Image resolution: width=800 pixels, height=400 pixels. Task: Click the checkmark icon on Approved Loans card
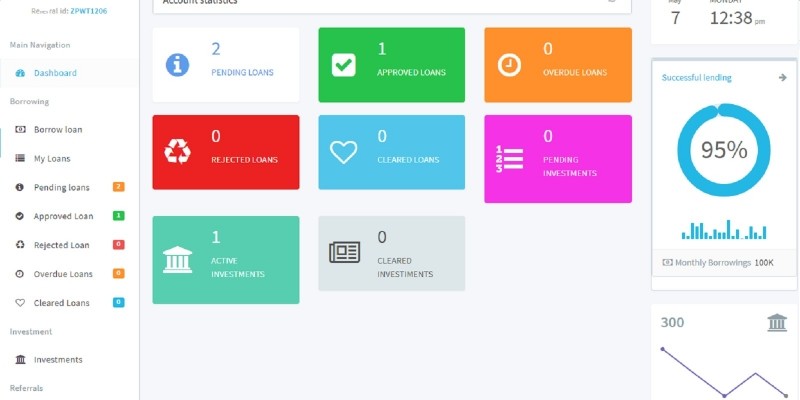(x=343, y=65)
